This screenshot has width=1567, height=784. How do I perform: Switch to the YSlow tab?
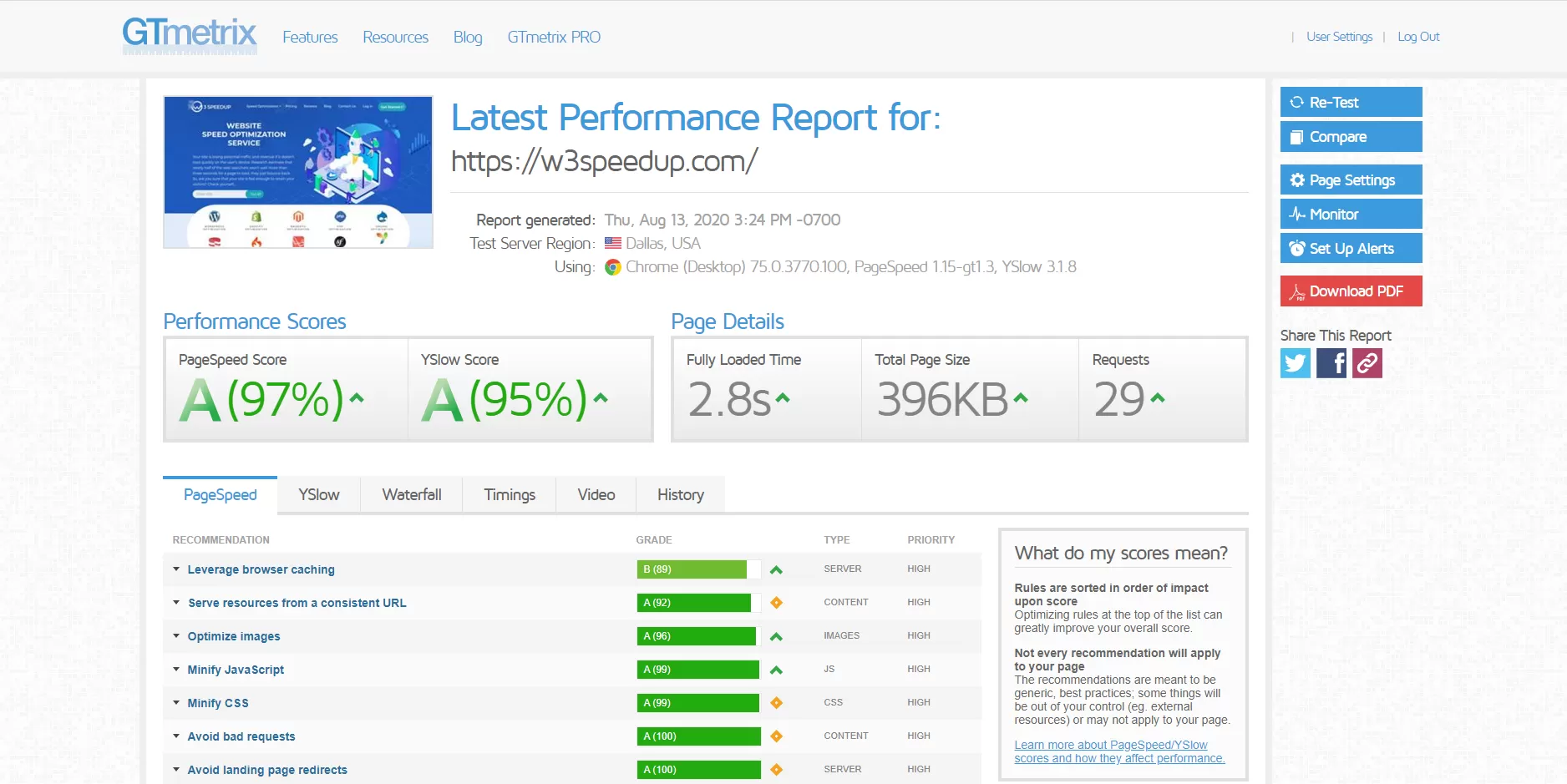coord(319,495)
